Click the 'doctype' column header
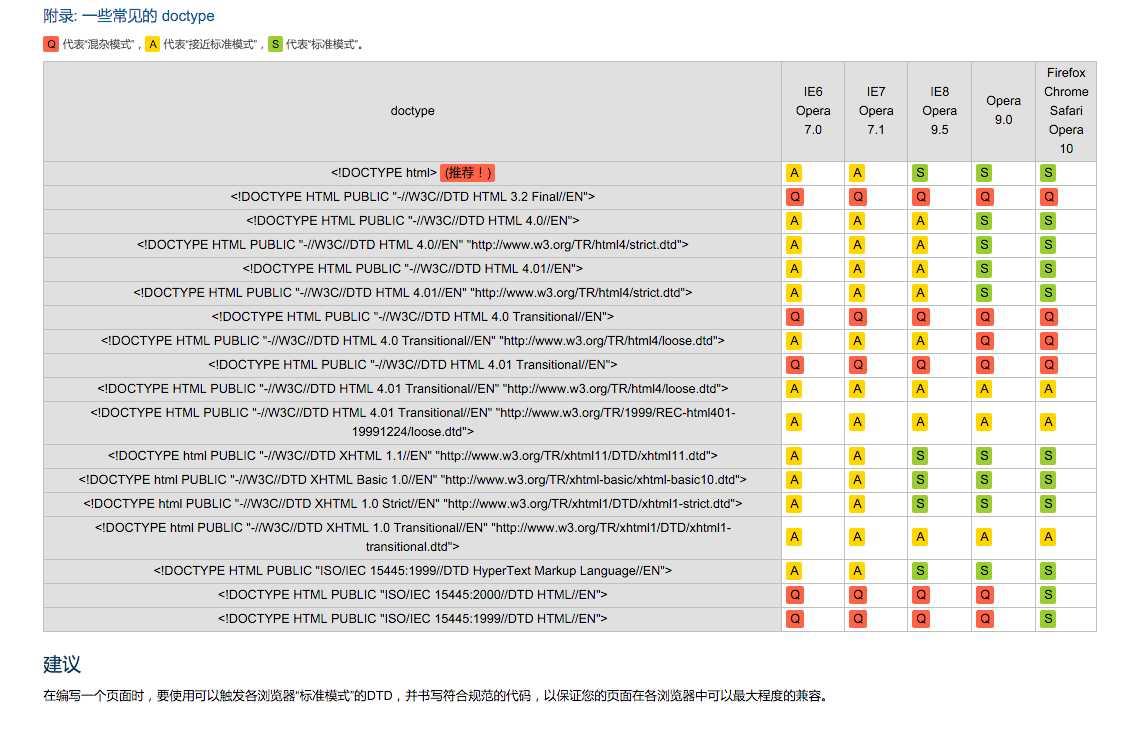Screen dimensions: 1140x732 412,111
